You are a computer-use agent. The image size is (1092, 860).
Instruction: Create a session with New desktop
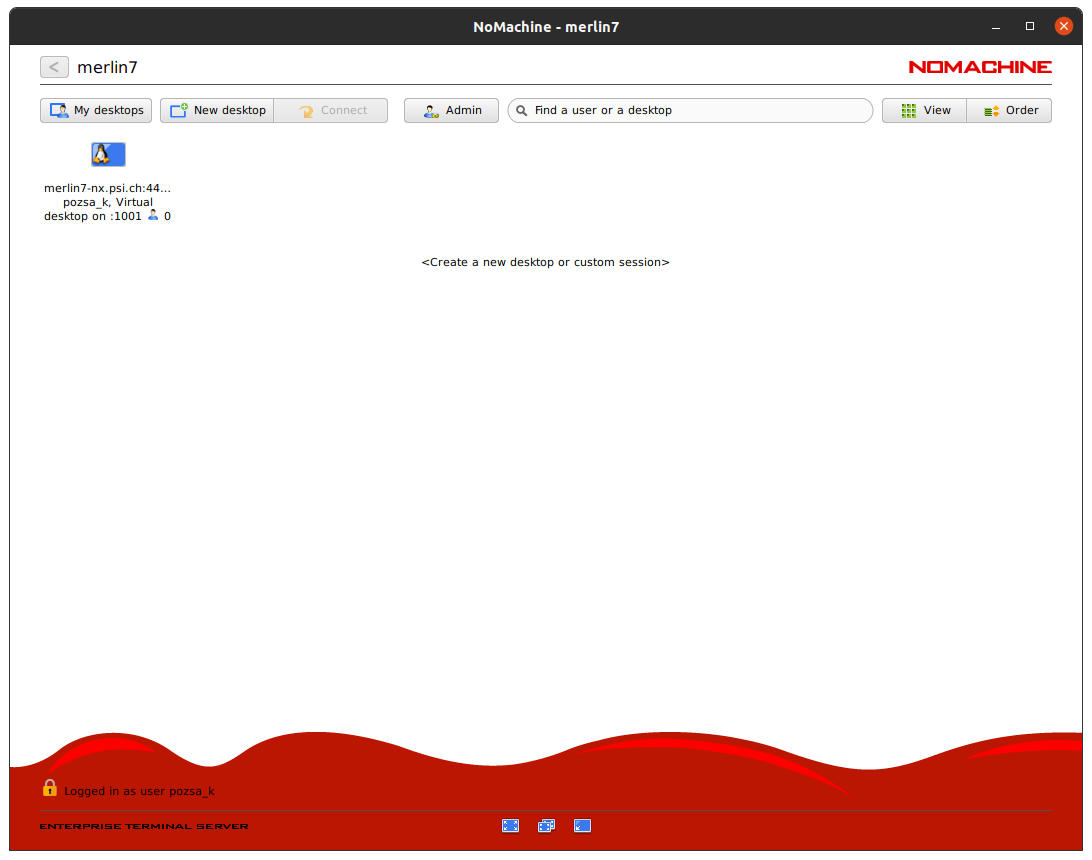[217, 110]
